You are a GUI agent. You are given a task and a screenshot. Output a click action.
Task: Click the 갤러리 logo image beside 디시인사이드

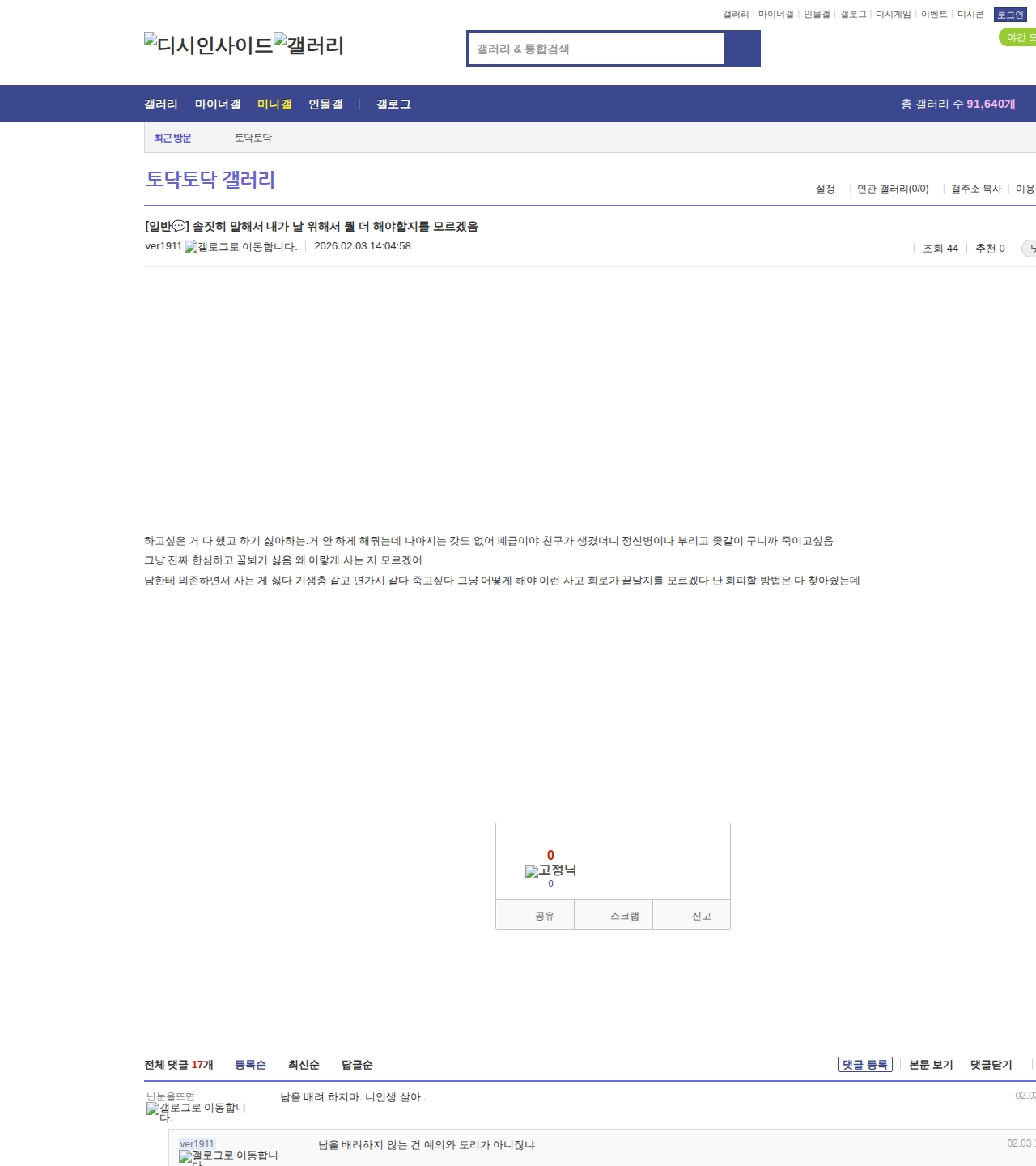point(308,45)
